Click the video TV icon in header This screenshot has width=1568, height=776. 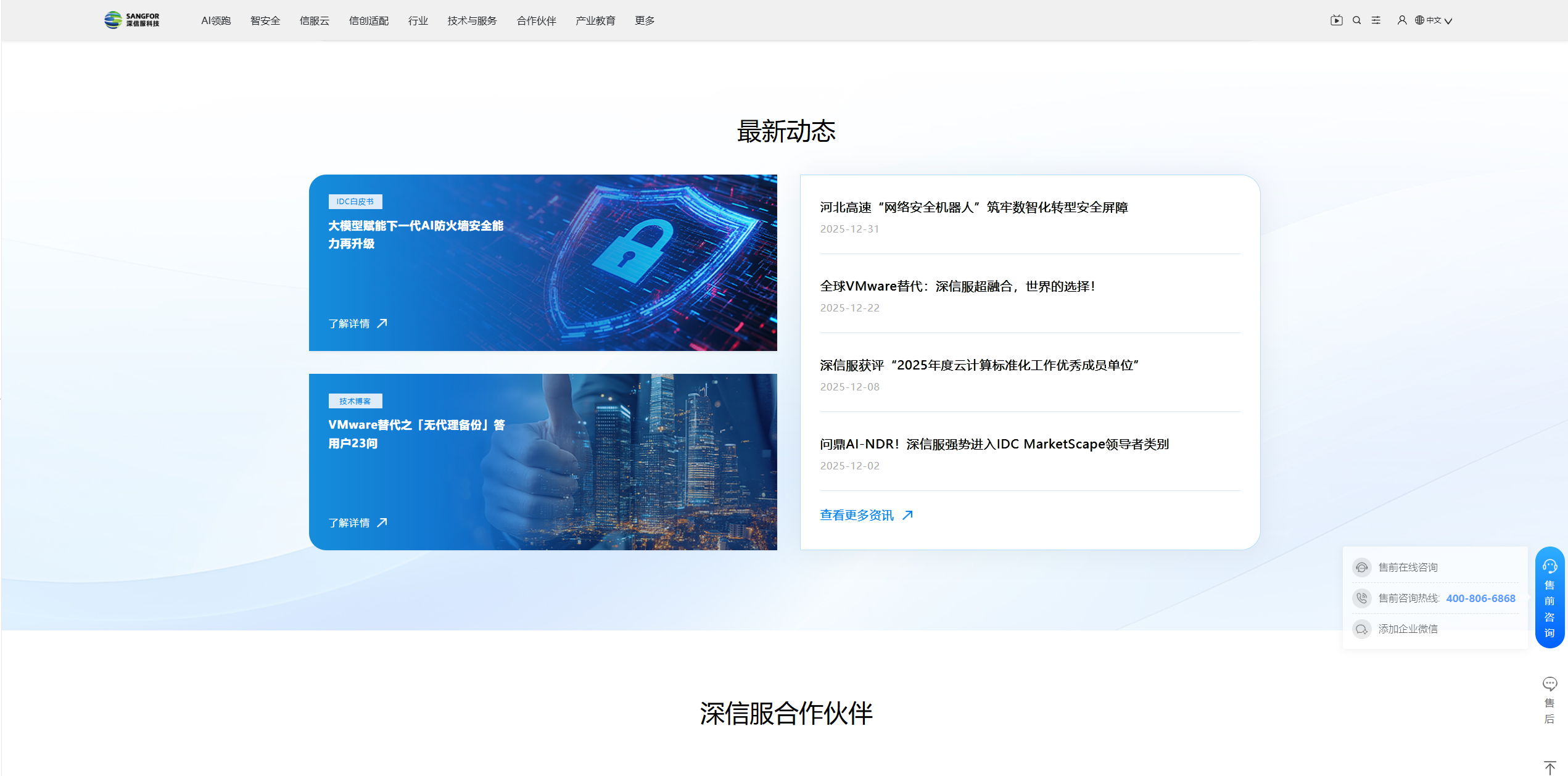coord(1336,20)
